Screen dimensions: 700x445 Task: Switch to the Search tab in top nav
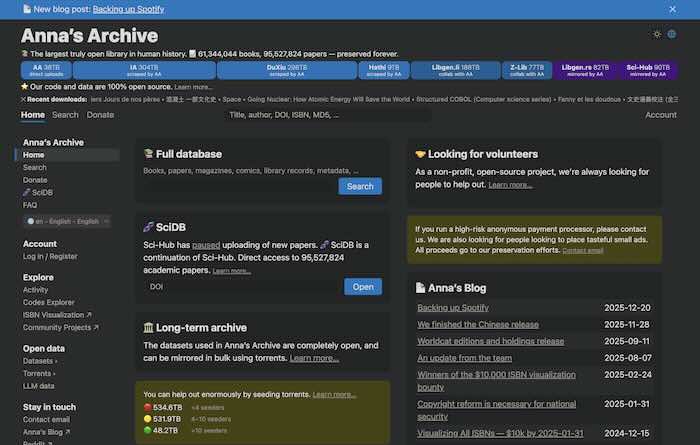point(64,115)
